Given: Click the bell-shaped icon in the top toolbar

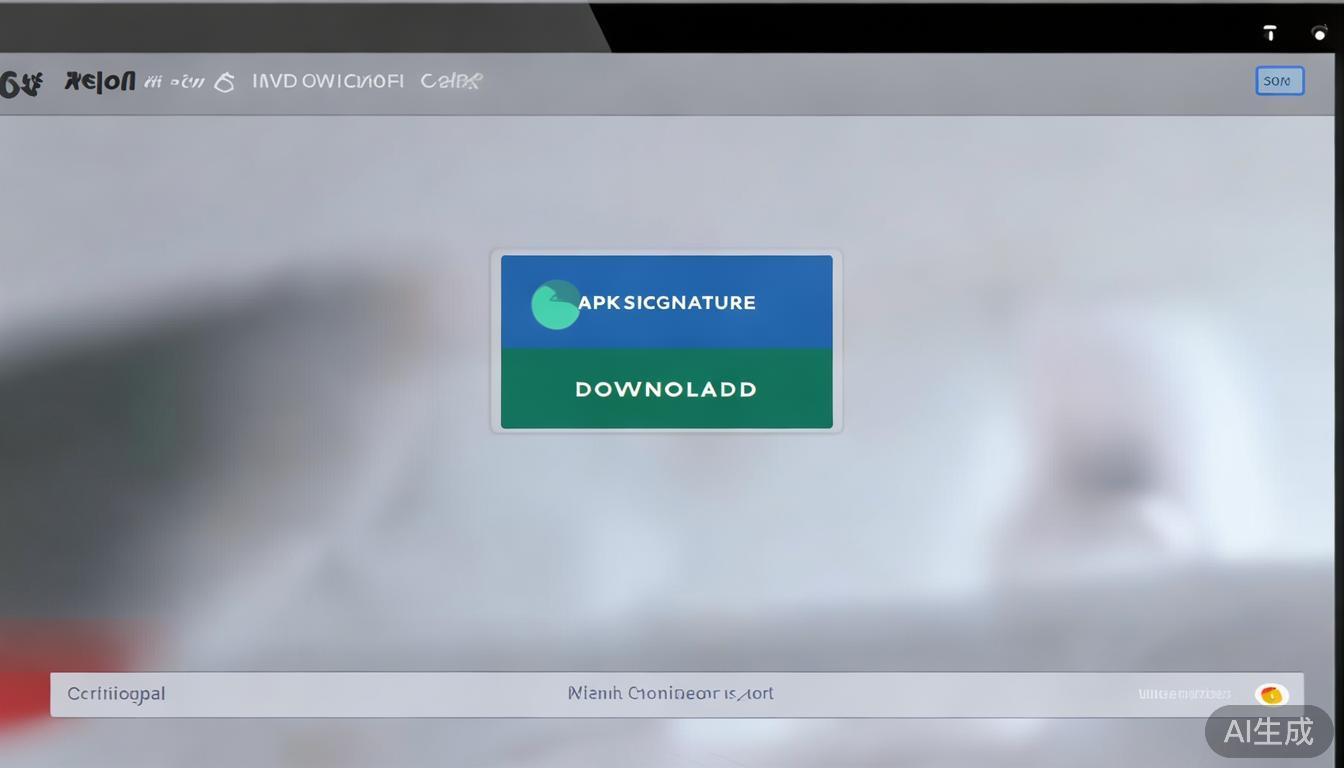Looking at the screenshot, I should 225,83.
